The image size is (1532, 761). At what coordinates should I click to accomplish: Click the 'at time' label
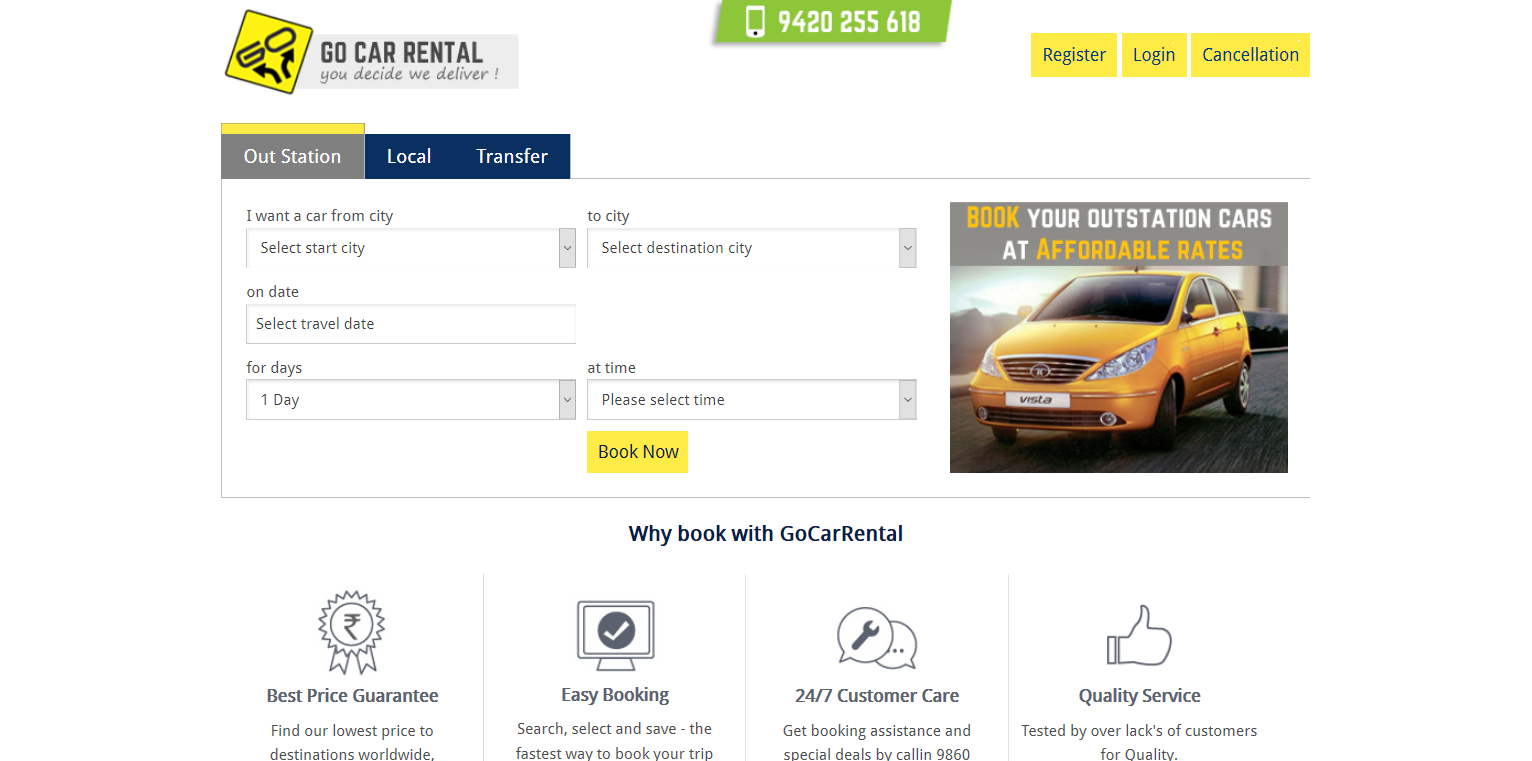tap(611, 368)
